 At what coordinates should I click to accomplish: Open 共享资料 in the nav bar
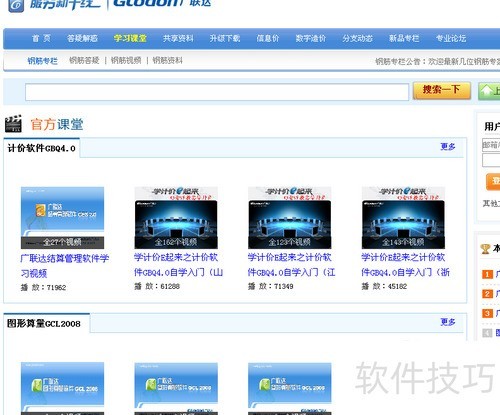coord(178,38)
